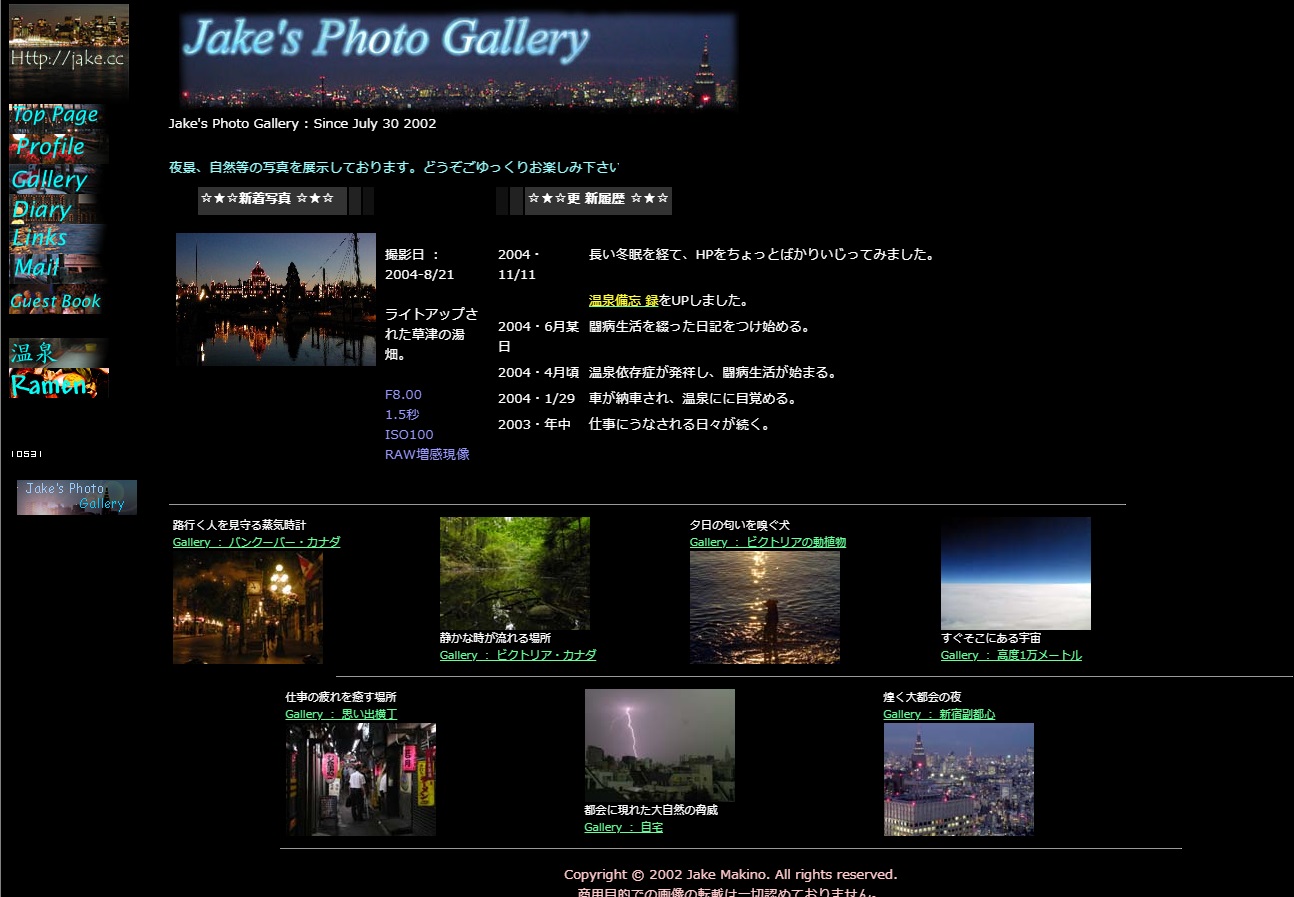Open Gallery from the left sidebar
Viewport: 1294px width, 897px height.
tap(50, 179)
